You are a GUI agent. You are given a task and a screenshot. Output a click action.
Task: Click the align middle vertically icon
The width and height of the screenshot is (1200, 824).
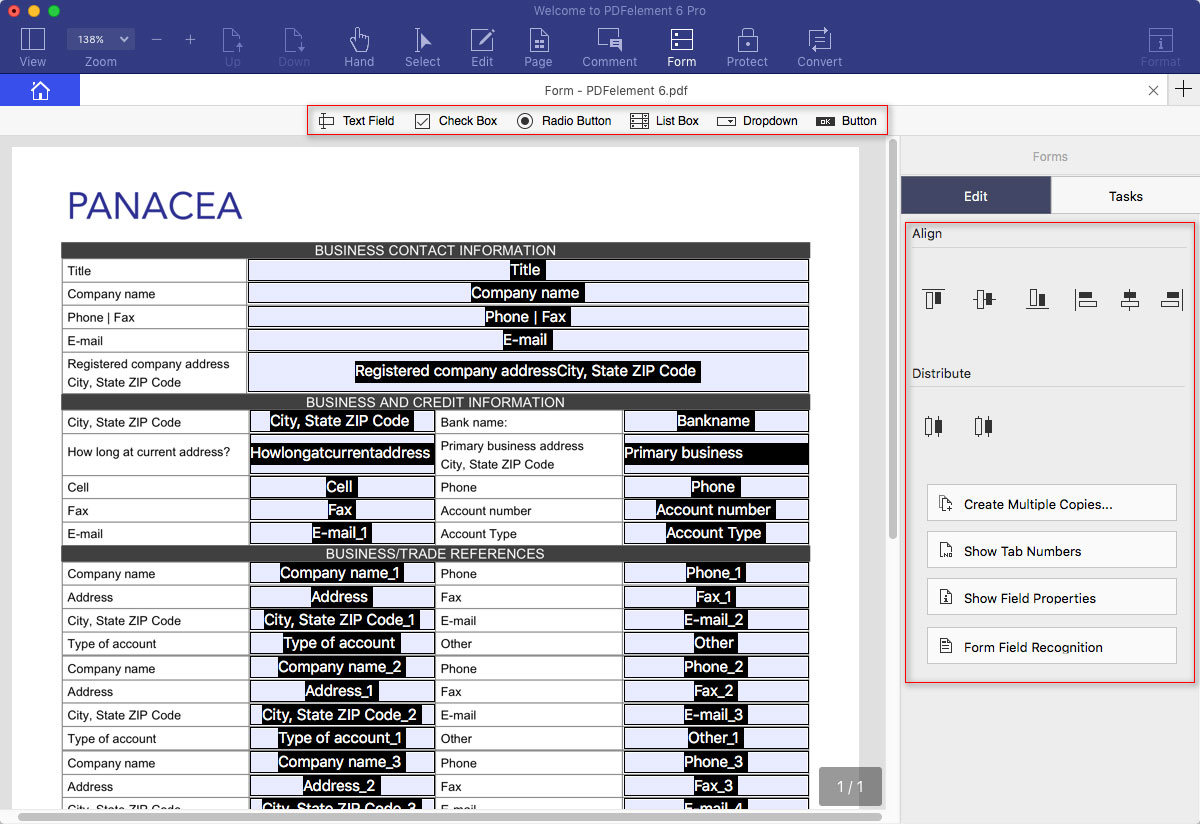pyautogui.click(x=984, y=298)
